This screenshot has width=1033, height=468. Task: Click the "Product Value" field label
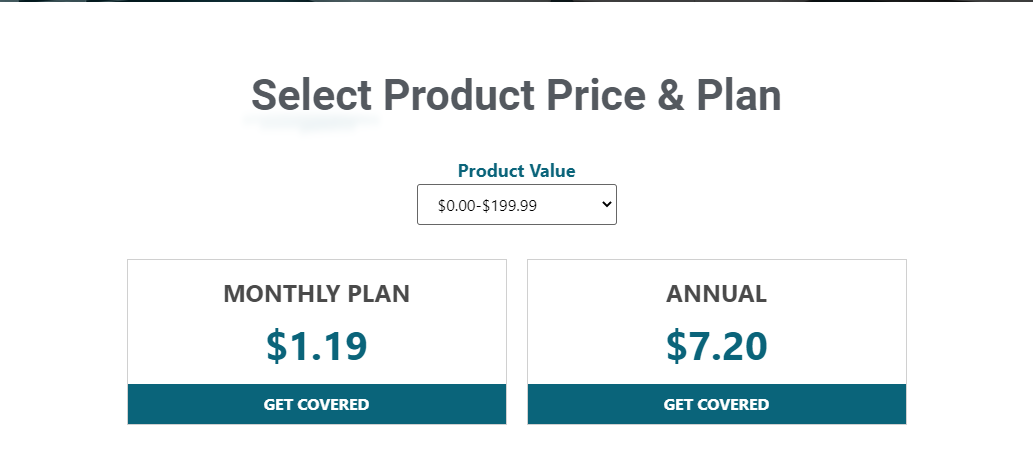516,171
